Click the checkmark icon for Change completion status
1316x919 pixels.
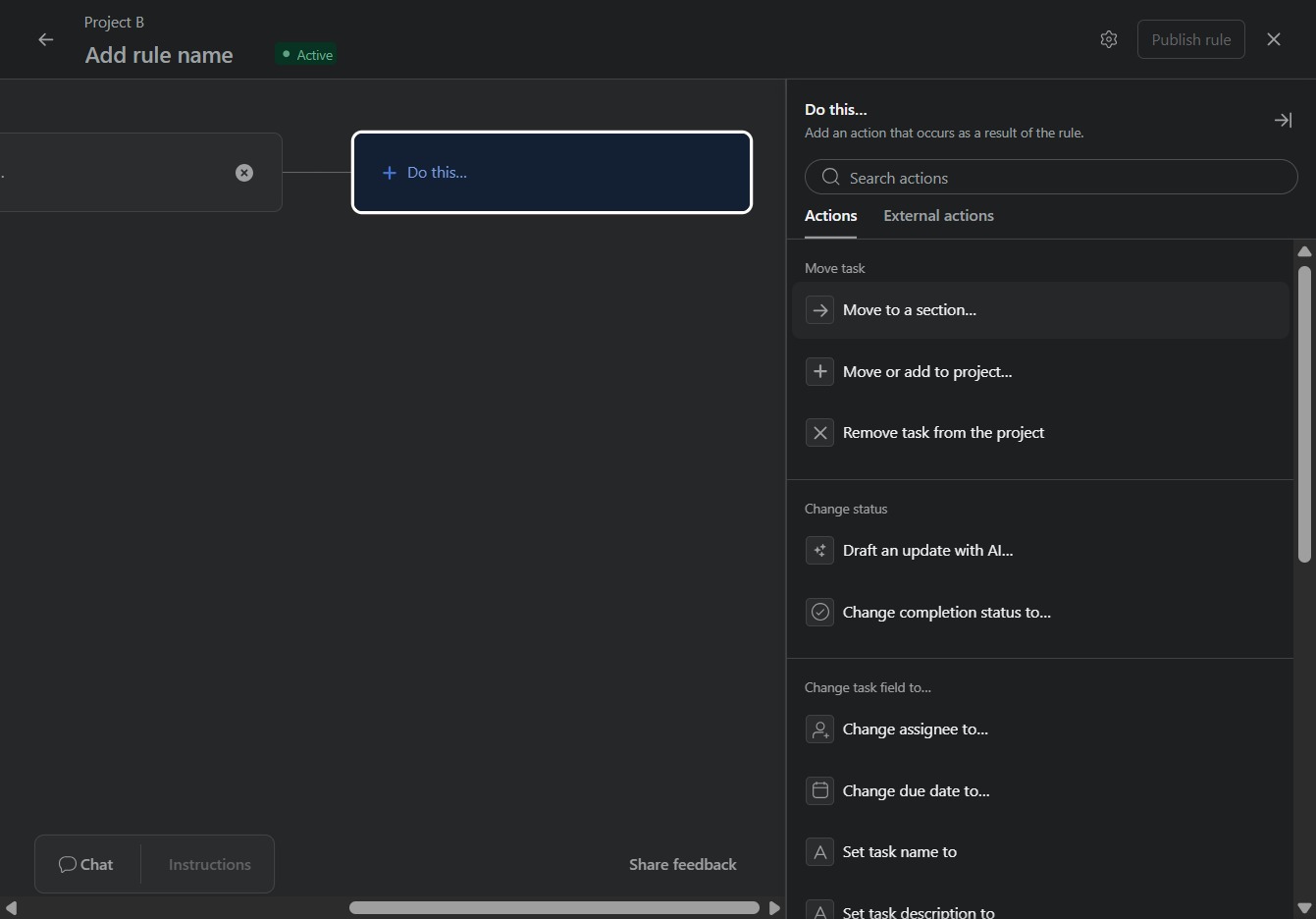tap(820, 613)
